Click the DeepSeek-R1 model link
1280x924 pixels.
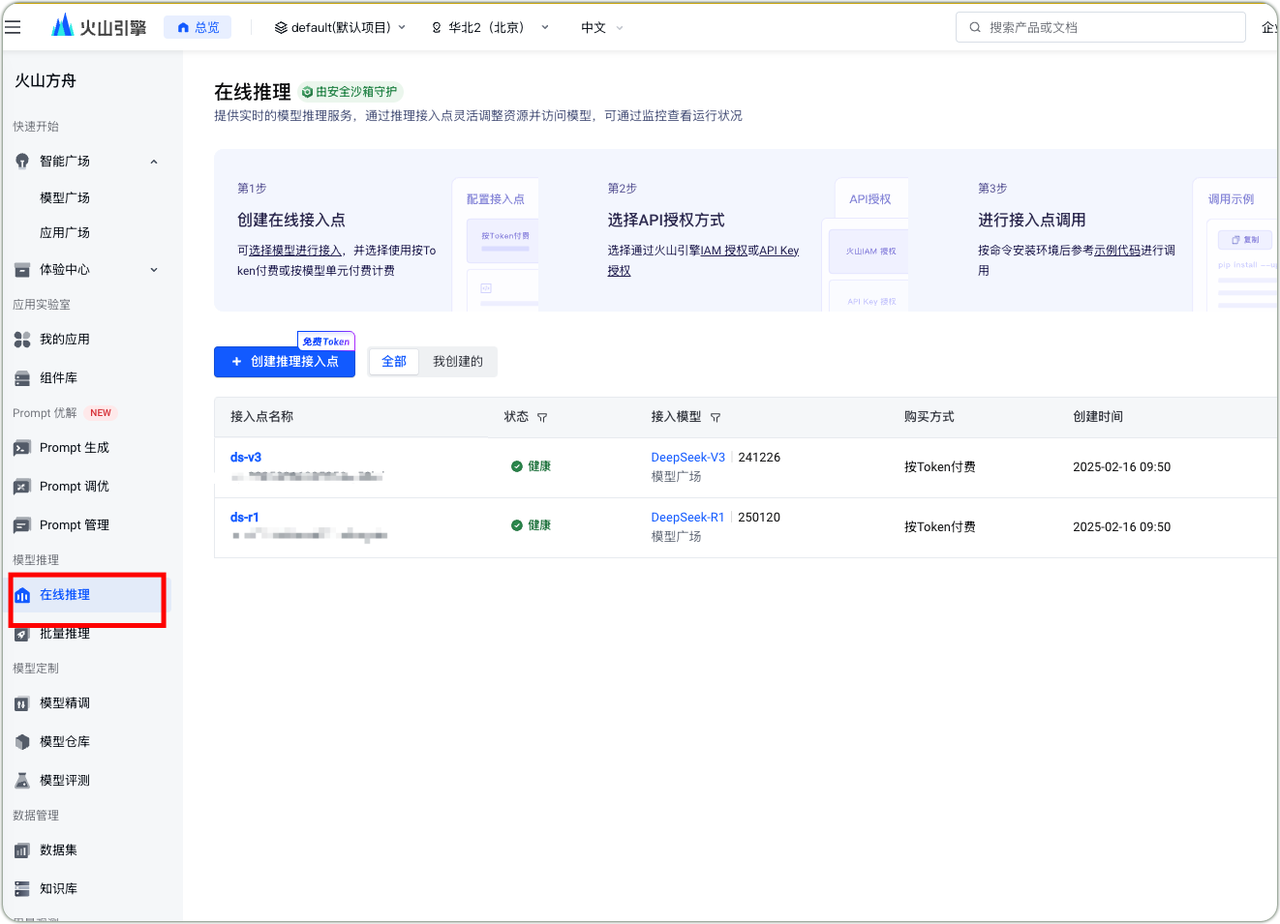[x=688, y=517]
